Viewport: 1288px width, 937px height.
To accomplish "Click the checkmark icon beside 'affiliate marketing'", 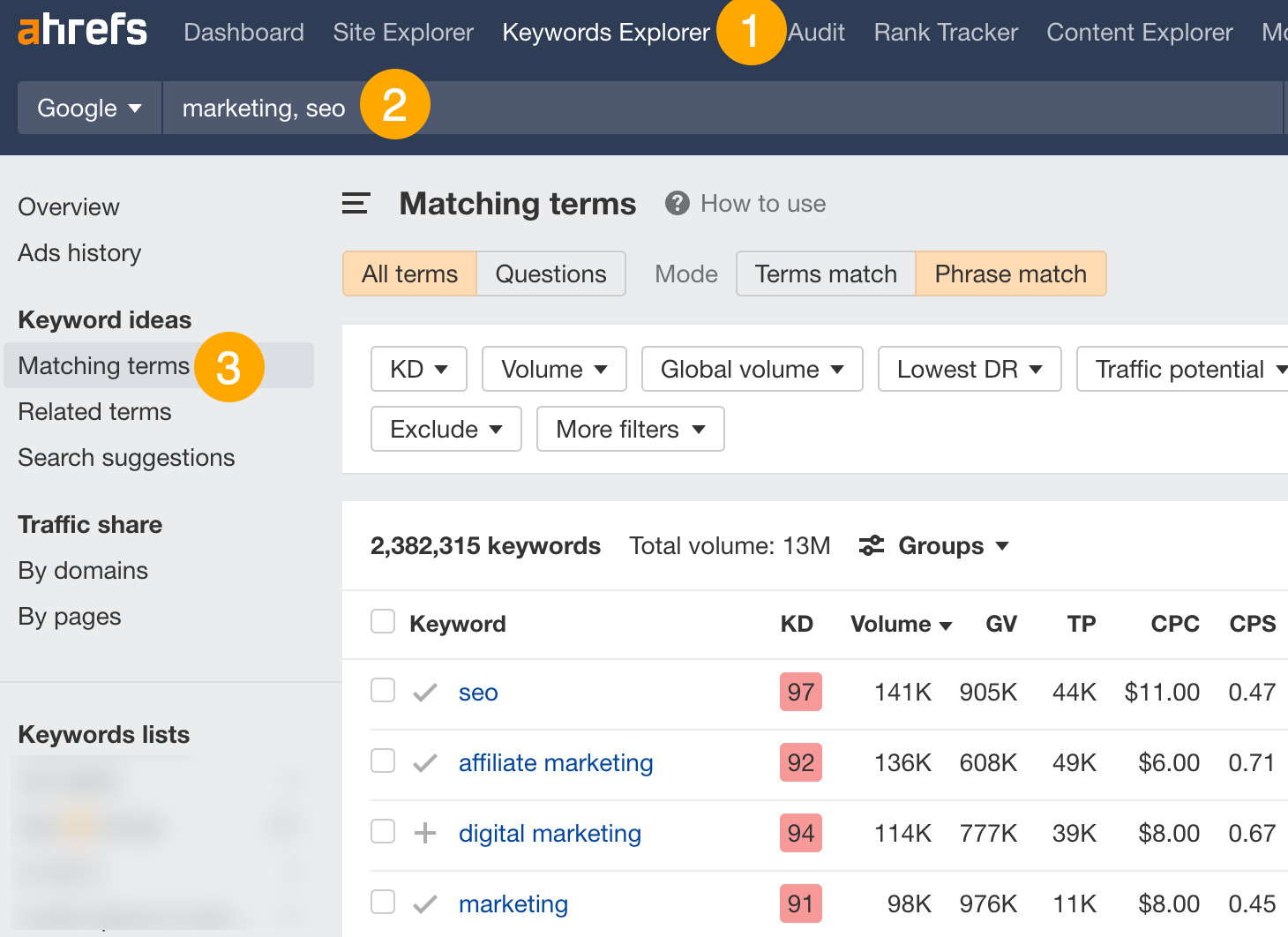I will (424, 761).
